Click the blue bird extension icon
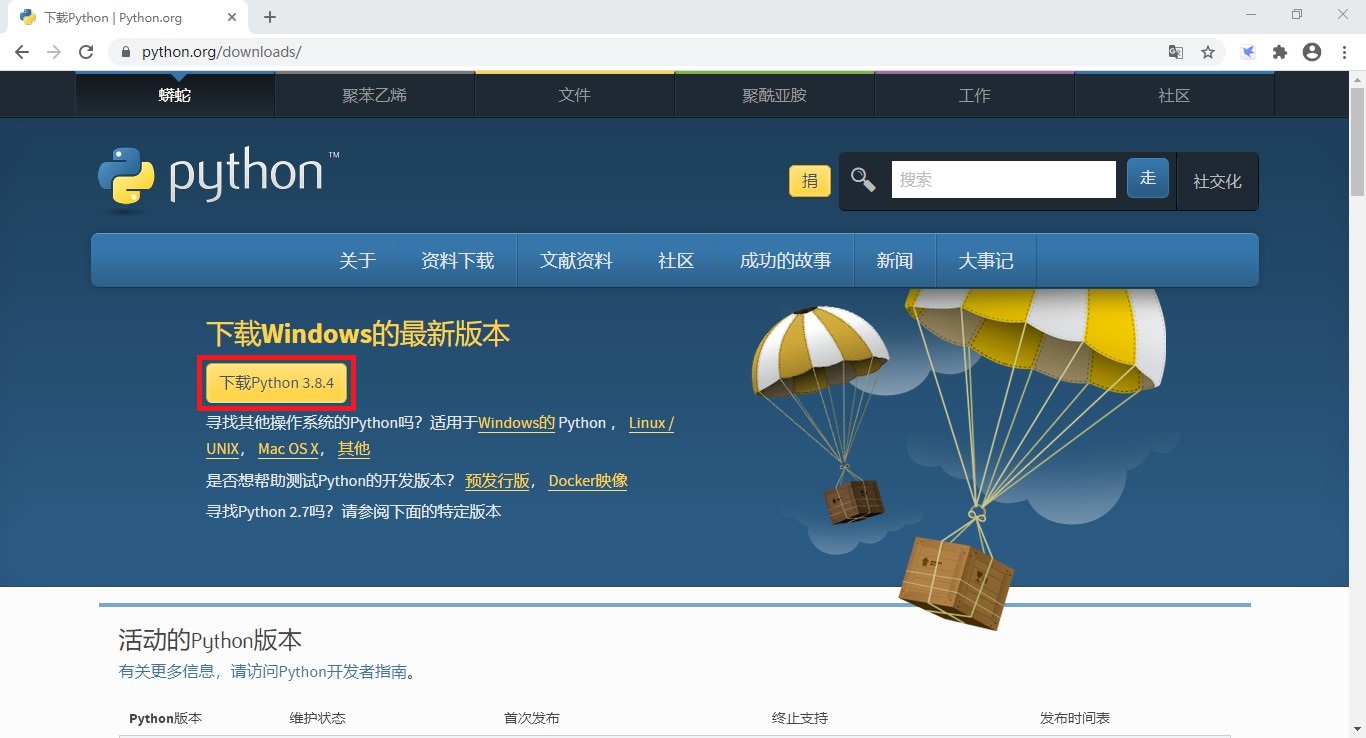 [1248, 52]
